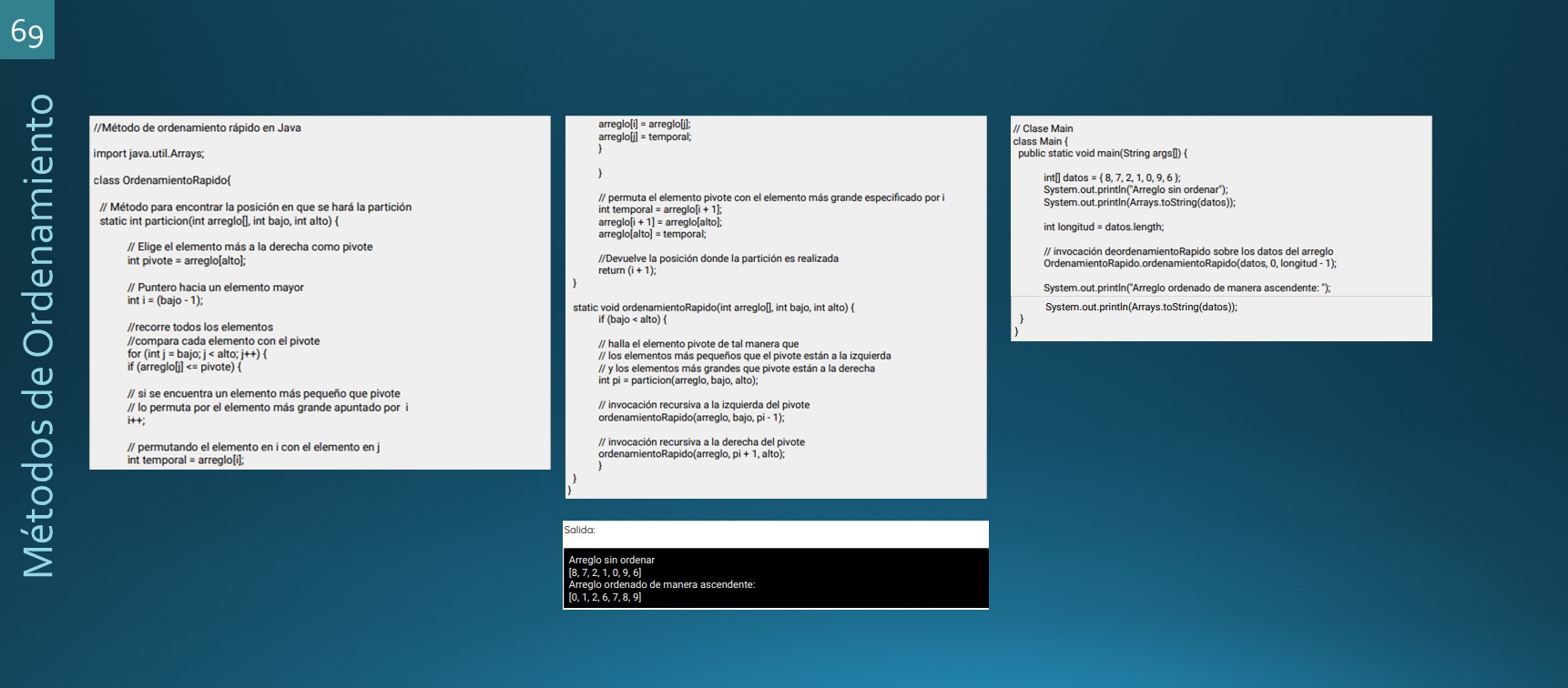The height and width of the screenshot is (688, 1568).
Task: Click the int pivote = arreglo[alto] line
Action: (x=186, y=261)
